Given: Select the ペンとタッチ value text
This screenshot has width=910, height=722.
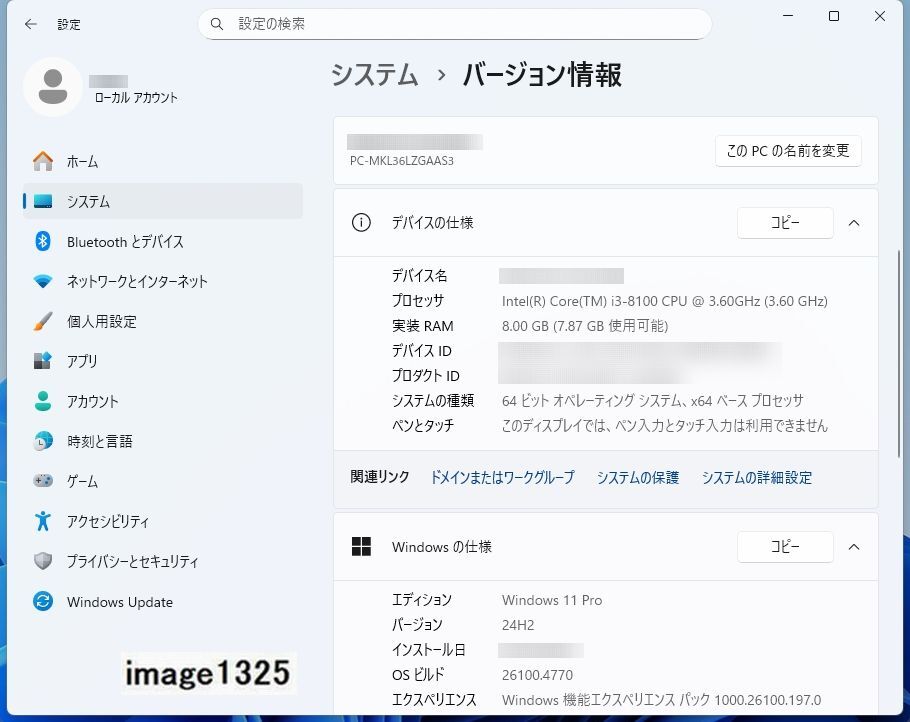Looking at the screenshot, I should point(665,425).
